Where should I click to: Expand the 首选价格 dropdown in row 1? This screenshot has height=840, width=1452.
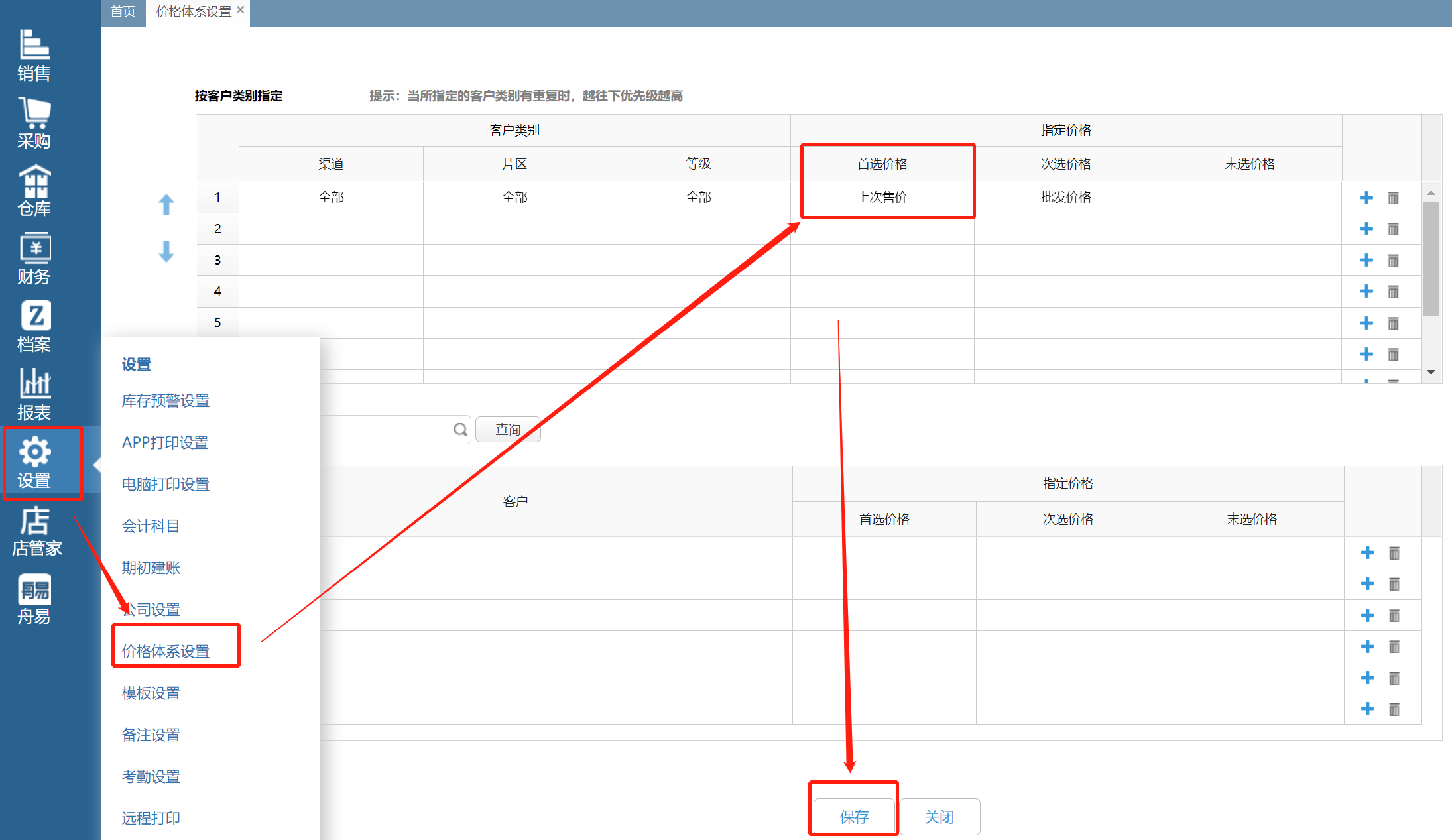coord(885,198)
